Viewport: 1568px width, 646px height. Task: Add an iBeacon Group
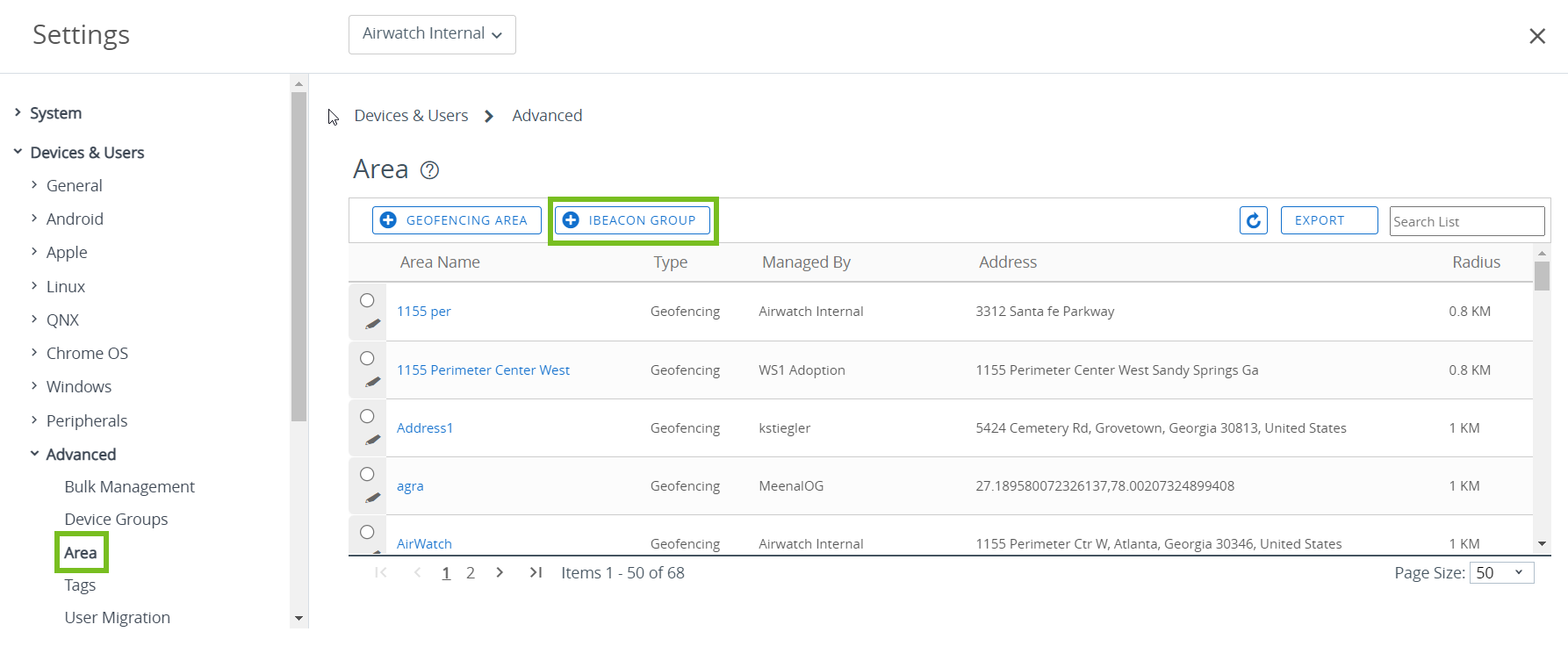632,220
